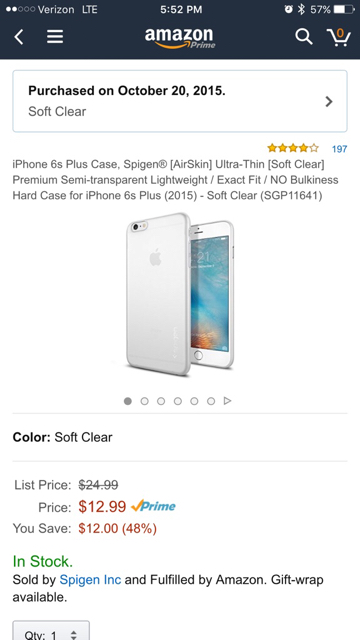The image size is (360, 640).
Task: Tap the next-image arrow after dots
Action: point(228,401)
